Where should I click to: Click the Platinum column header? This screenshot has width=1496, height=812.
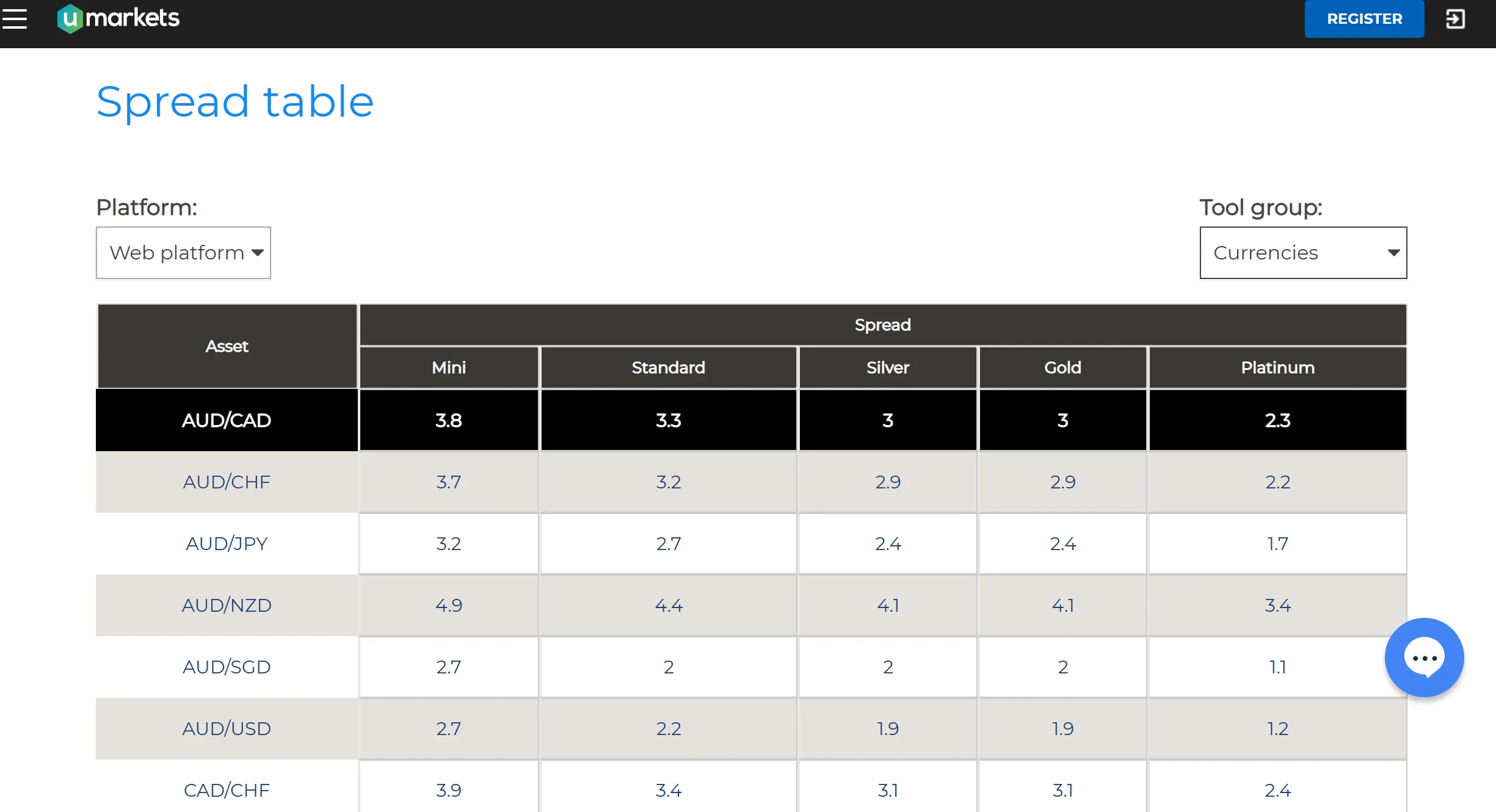pyautogui.click(x=1277, y=368)
